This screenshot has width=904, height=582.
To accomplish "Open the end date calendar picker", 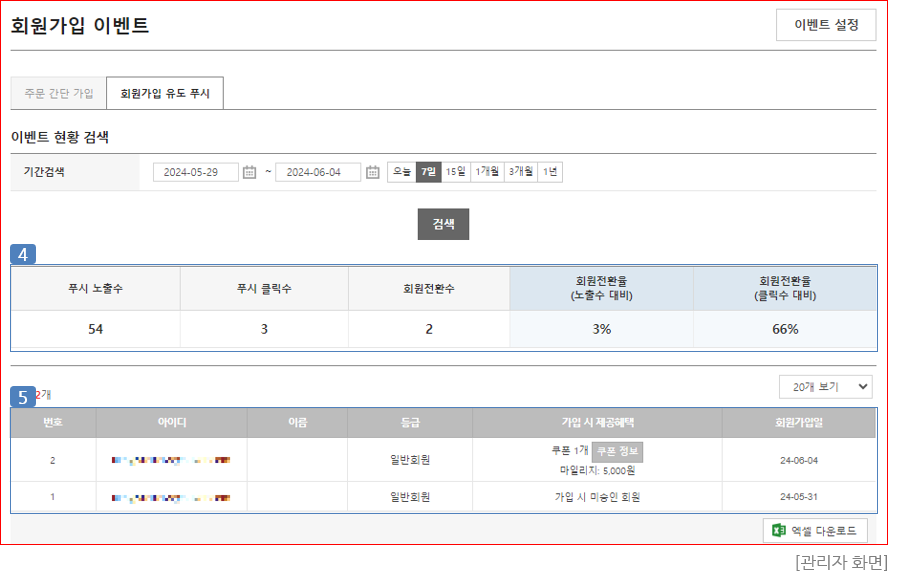I will pyautogui.click(x=372, y=172).
